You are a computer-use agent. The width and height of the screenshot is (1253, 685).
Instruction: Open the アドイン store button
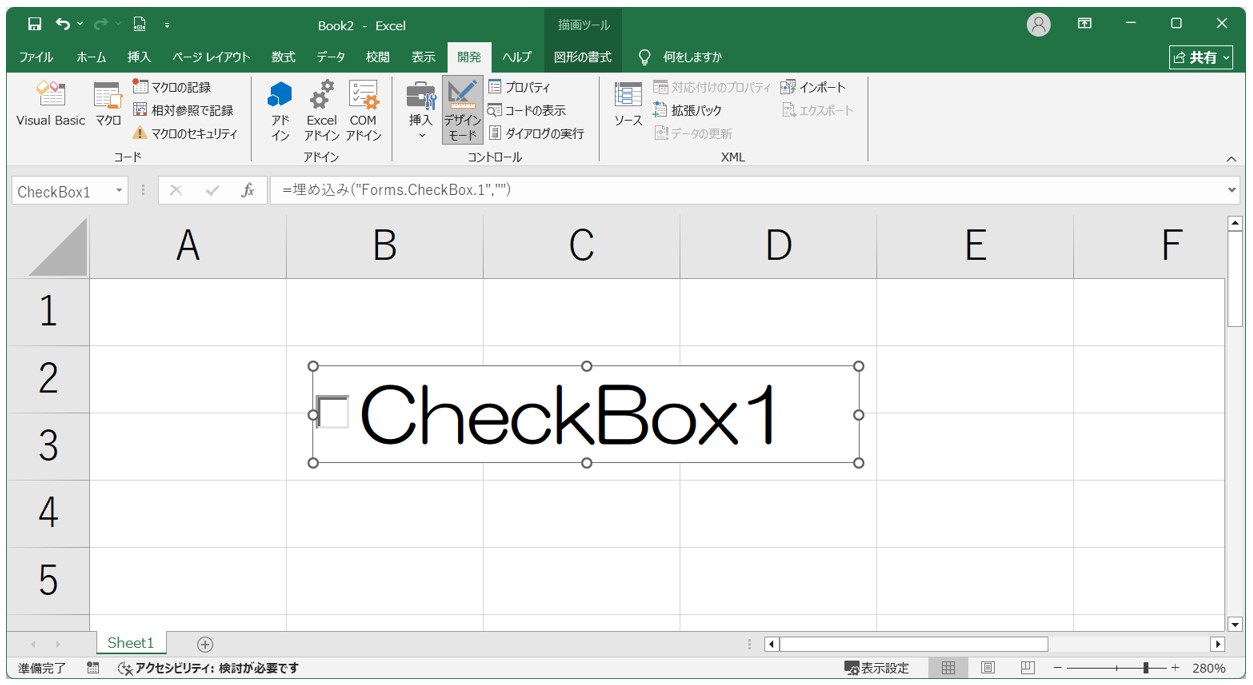[280, 110]
